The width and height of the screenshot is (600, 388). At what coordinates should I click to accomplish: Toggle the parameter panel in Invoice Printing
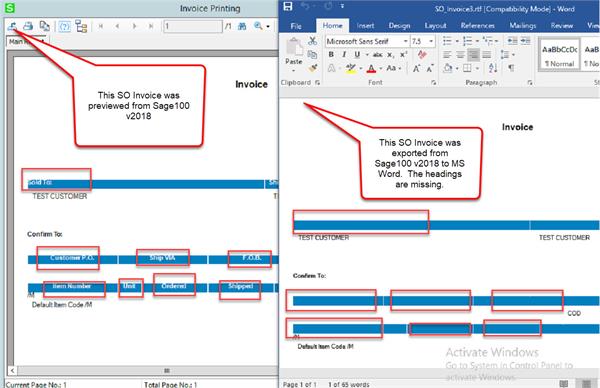click(x=64, y=26)
